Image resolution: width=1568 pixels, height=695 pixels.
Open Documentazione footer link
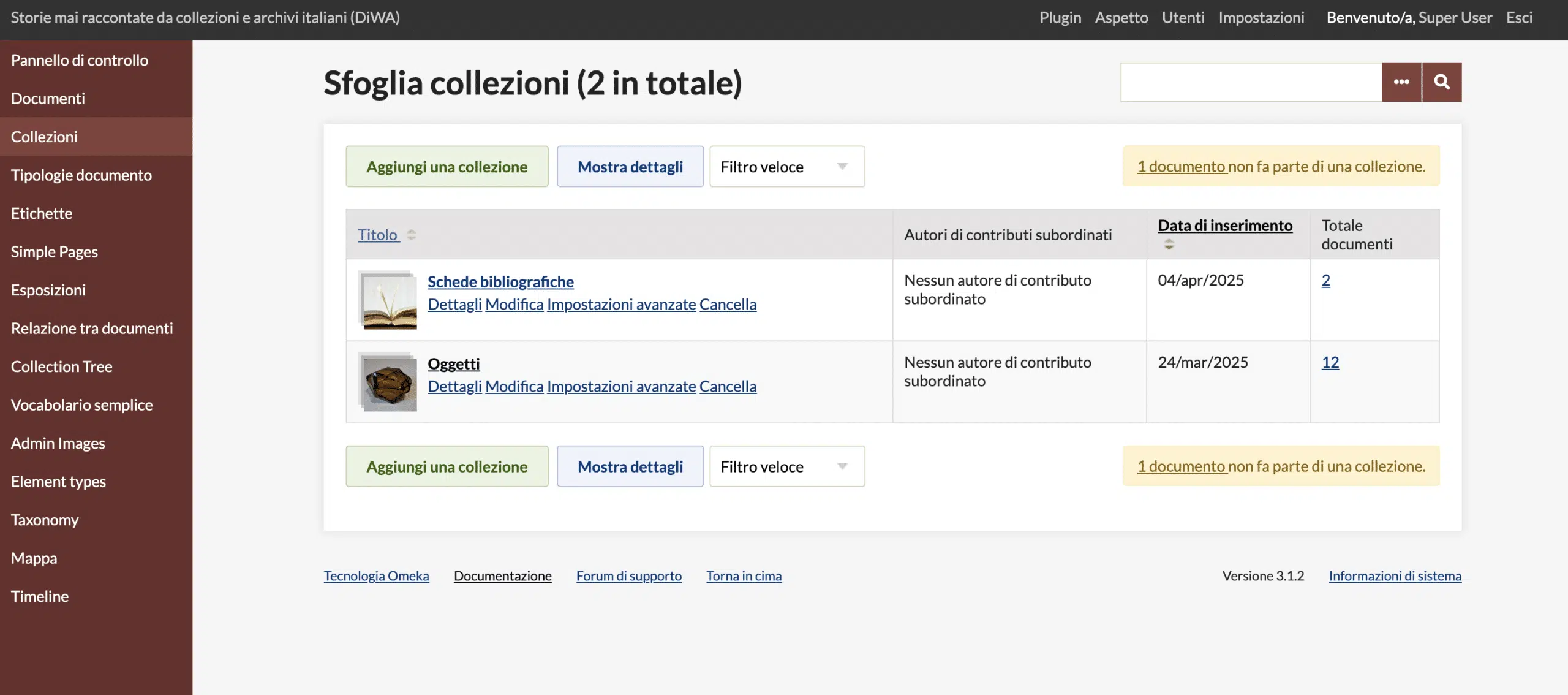pos(503,576)
